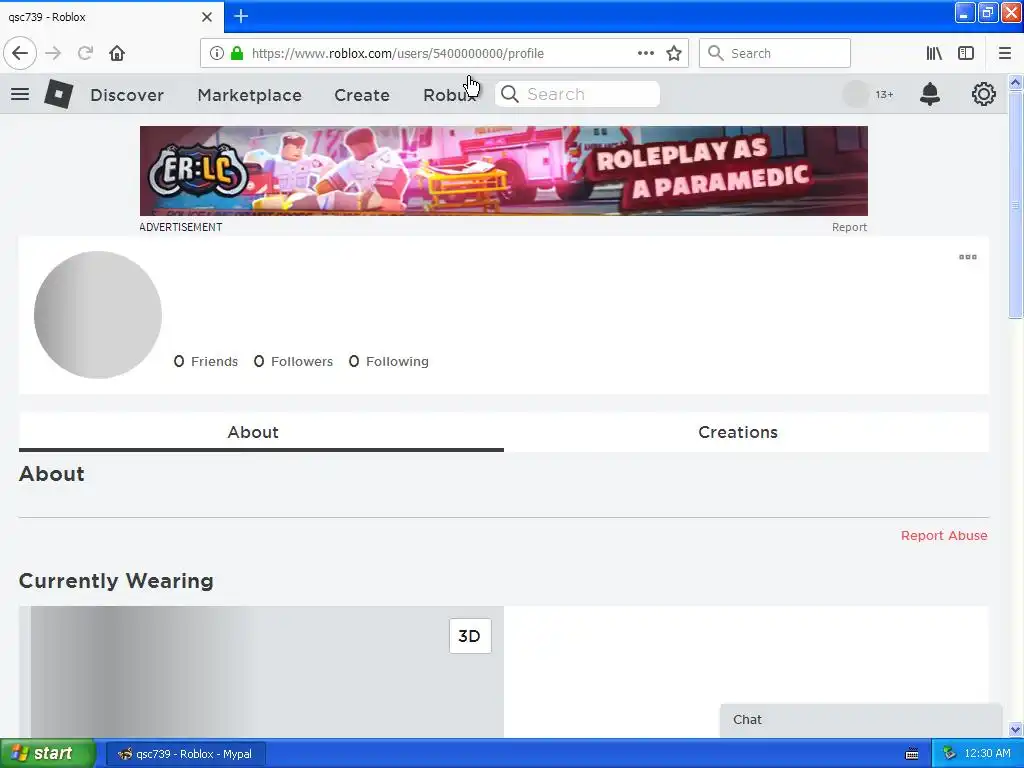Screen dimensions: 1024x768
Task: Go to Discover in Roblox navigation
Action: point(127,95)
